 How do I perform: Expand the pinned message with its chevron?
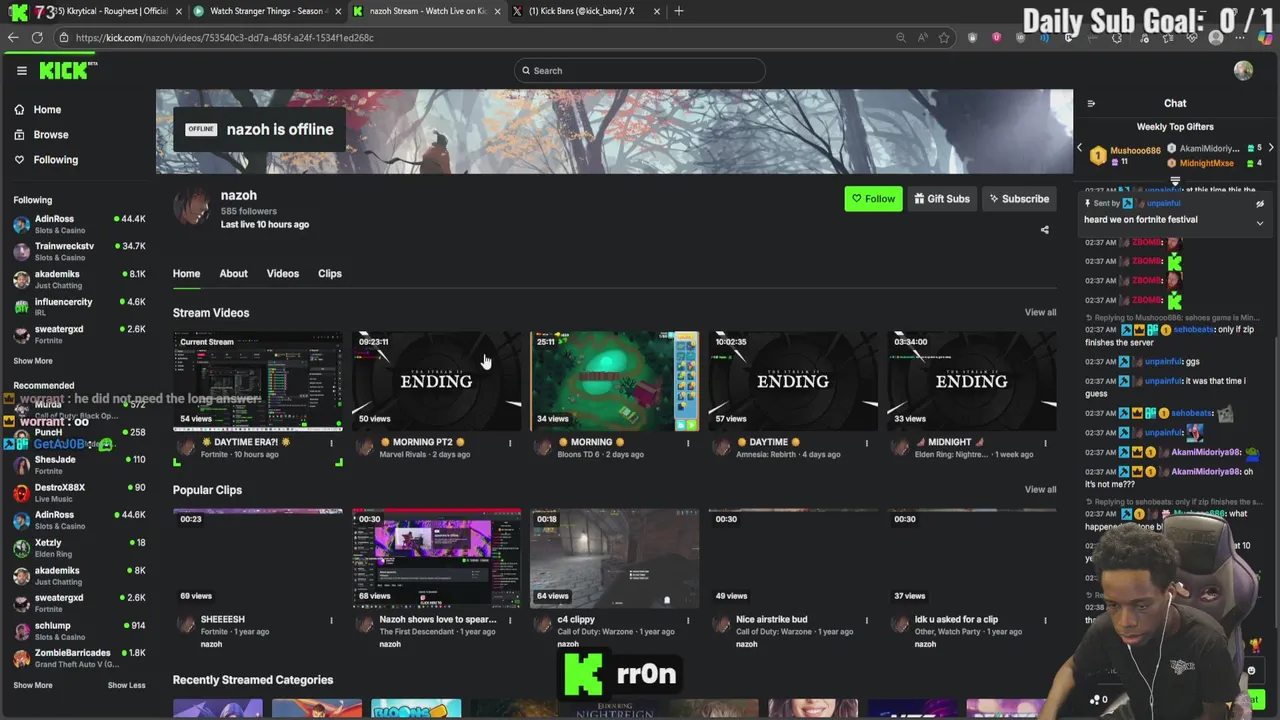[1260, 223]
